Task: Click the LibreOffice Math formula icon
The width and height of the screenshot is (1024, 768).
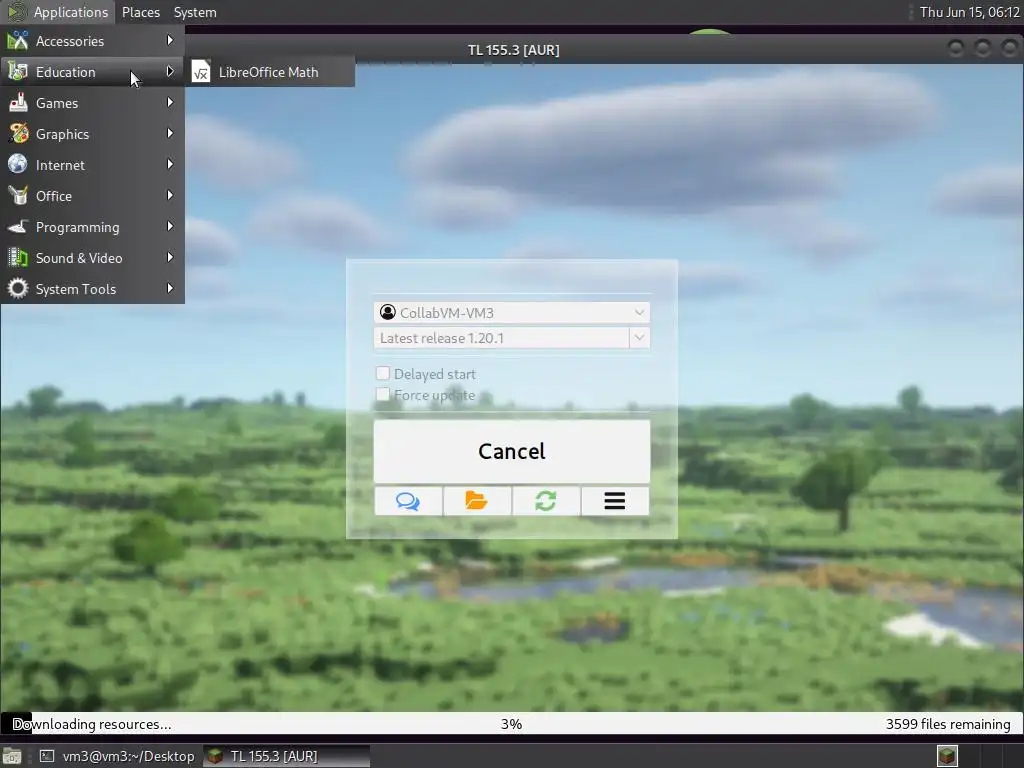Action: (201, 72)
